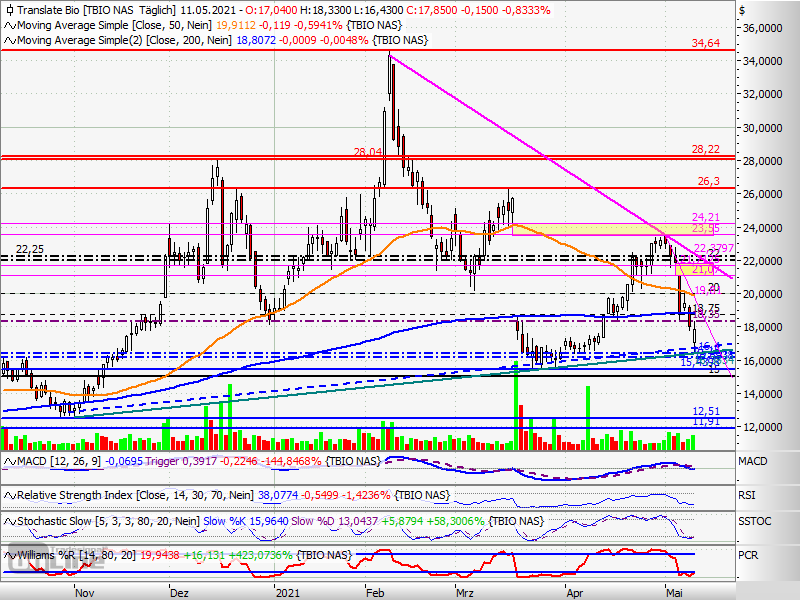The image size is (800, 600).
Task: Click the candlestick icon before Translate Bio title
Action: (x=9, y=10)
